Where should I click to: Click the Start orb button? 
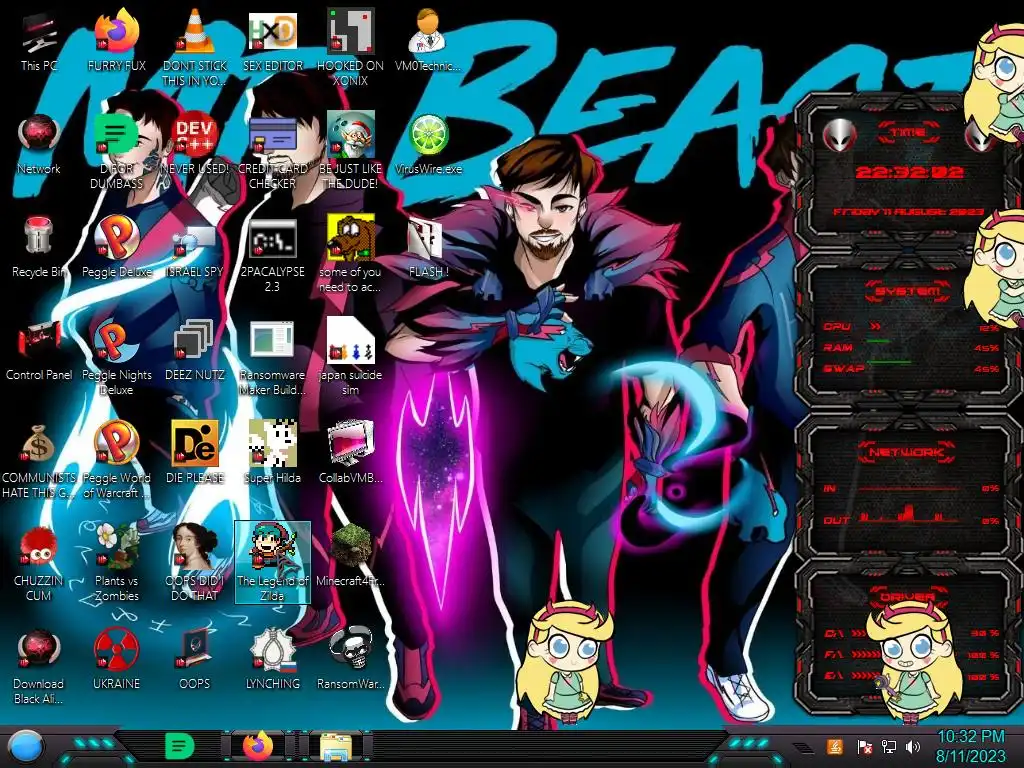pyautogui.click(x=25, y=747)
